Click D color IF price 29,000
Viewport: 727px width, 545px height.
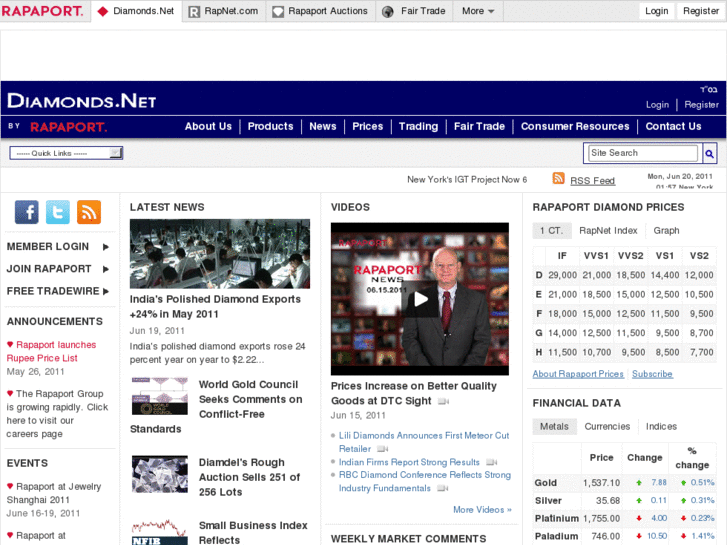[562, 275]
